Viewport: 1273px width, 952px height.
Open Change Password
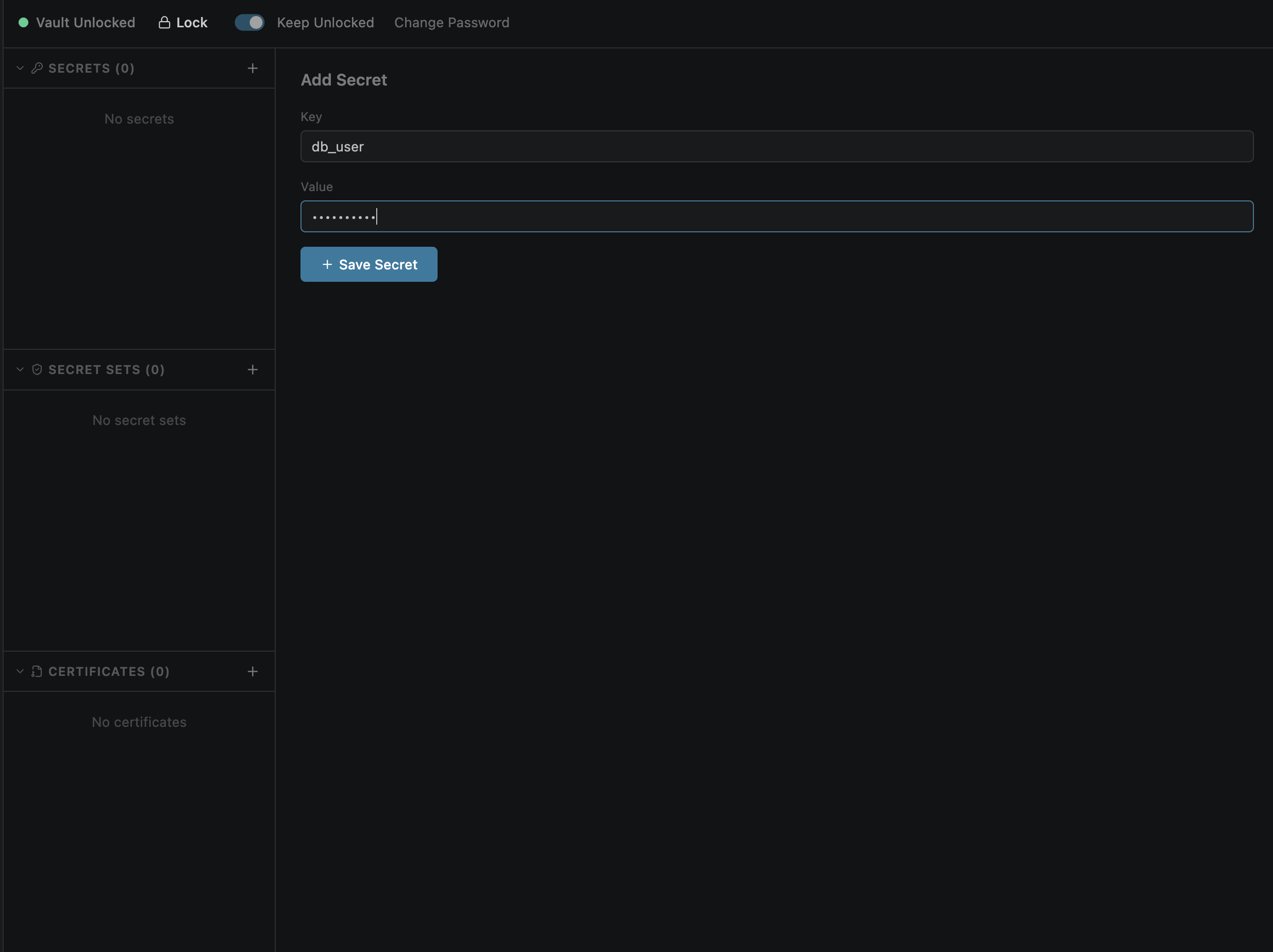452,23
